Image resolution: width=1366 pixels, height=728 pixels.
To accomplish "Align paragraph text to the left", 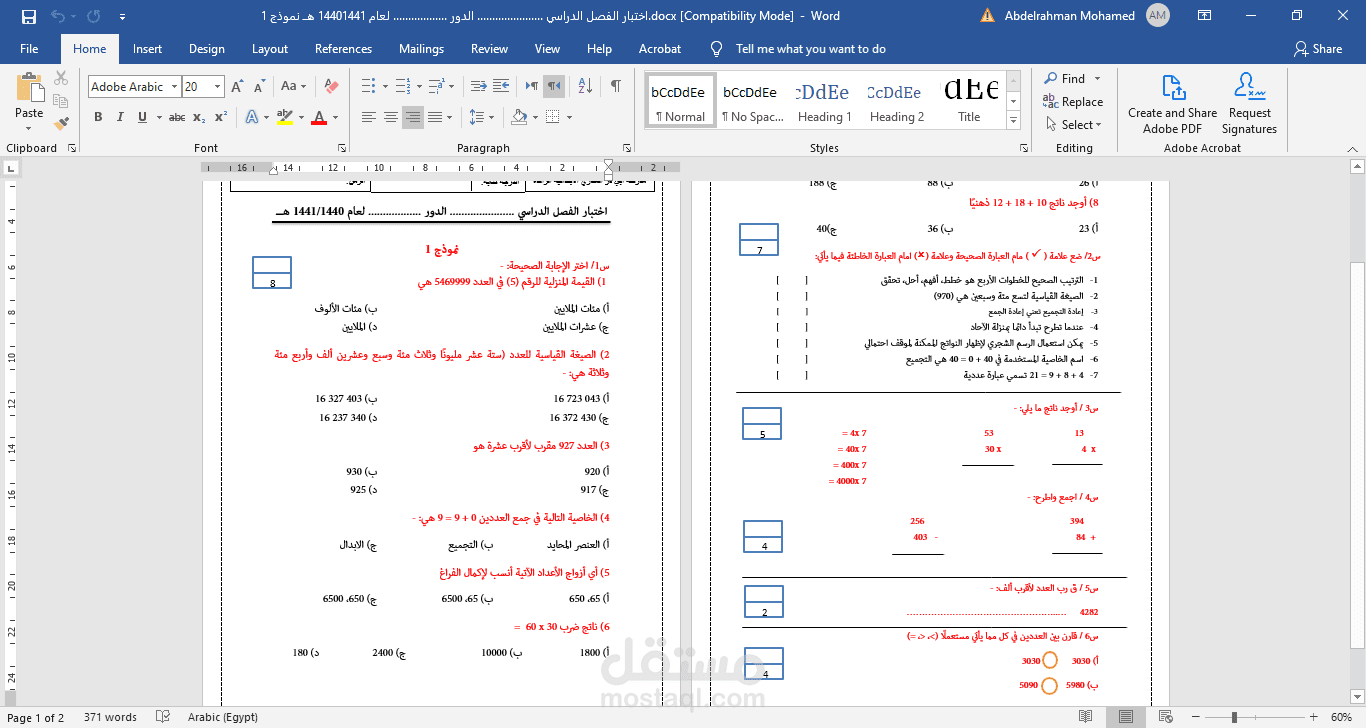I will (368, 117).
